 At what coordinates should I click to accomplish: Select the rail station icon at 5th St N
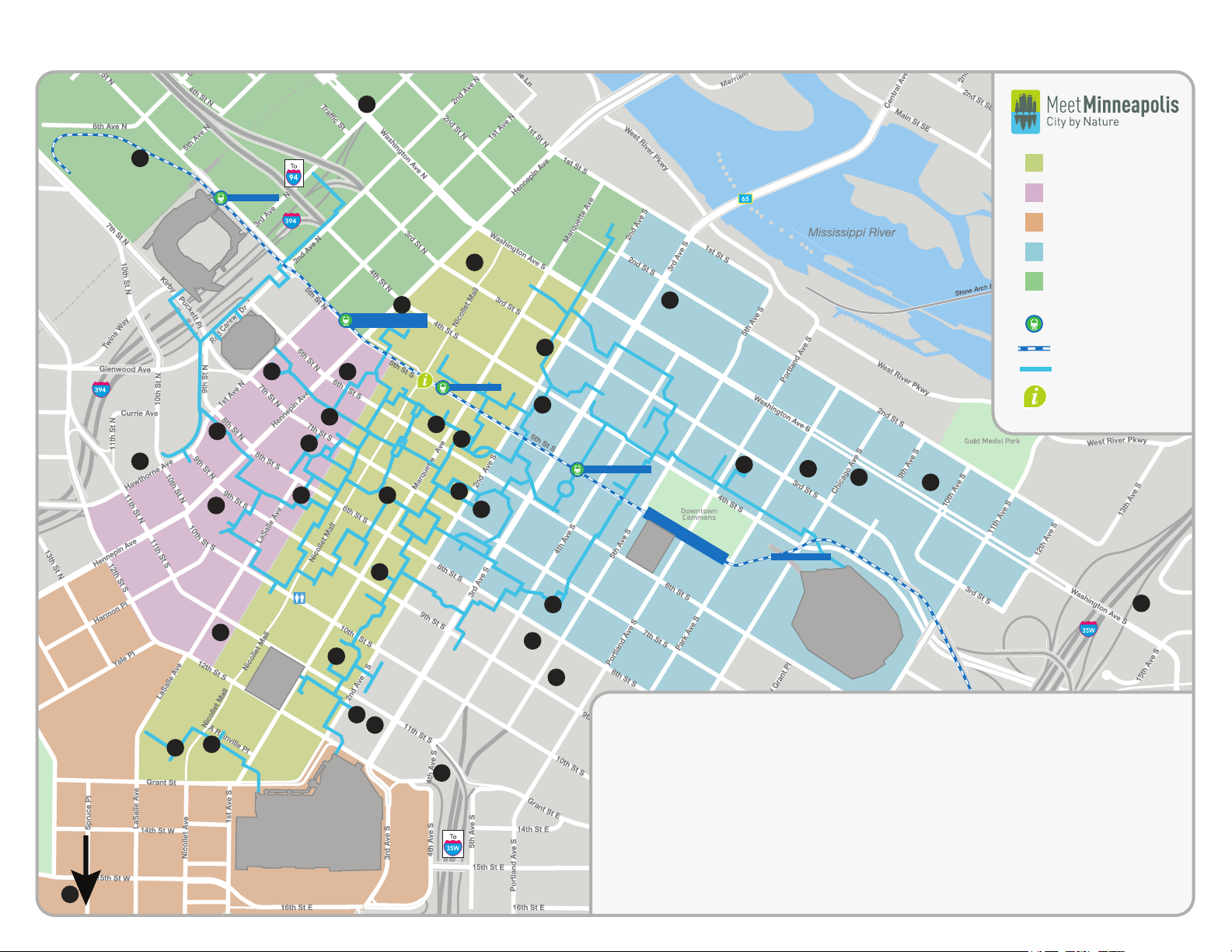346,320
